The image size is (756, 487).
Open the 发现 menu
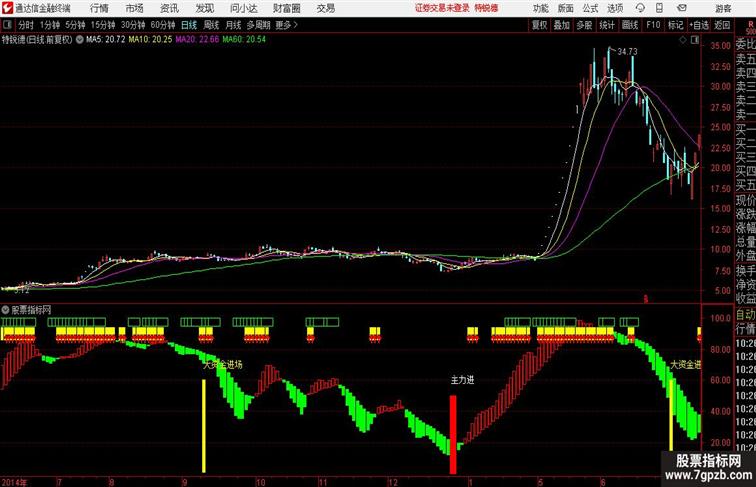204,8
